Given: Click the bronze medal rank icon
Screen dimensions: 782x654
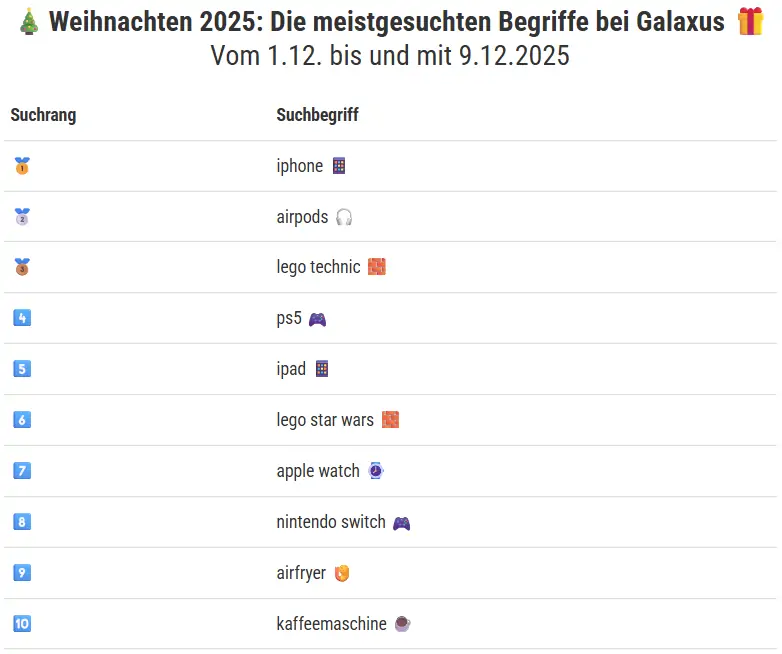Looking at the screenshot, I should click(22, 267).
